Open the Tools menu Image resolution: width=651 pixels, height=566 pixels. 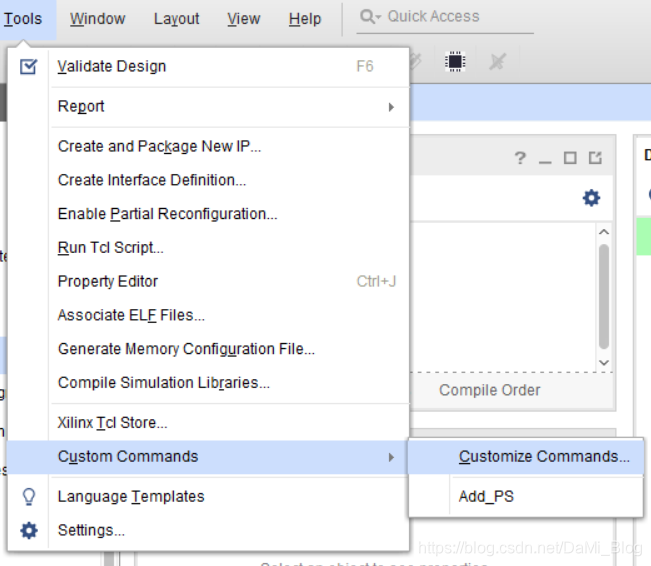(x=23, y=19)
